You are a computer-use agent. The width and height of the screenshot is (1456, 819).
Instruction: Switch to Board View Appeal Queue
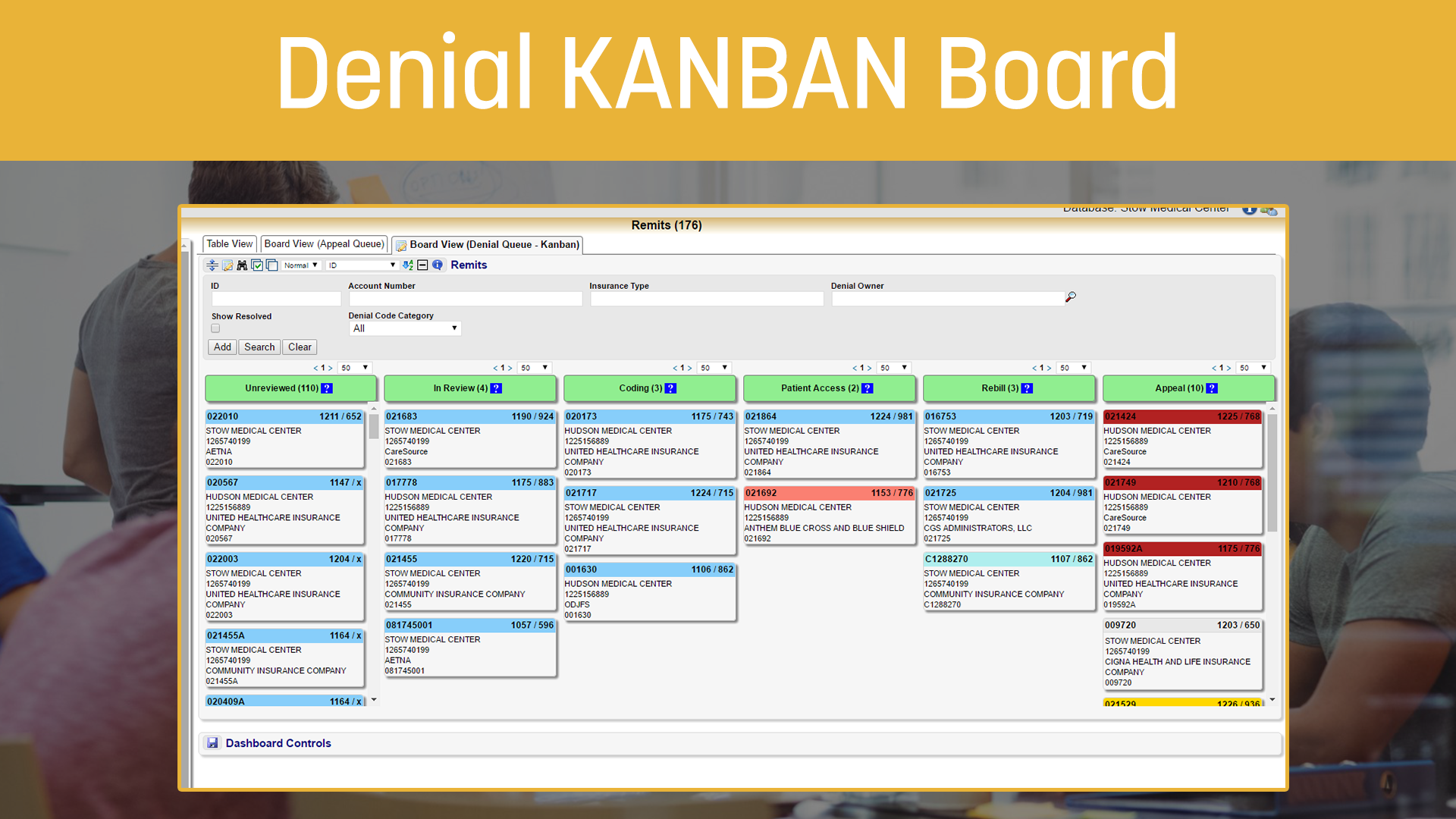(323, 244)
